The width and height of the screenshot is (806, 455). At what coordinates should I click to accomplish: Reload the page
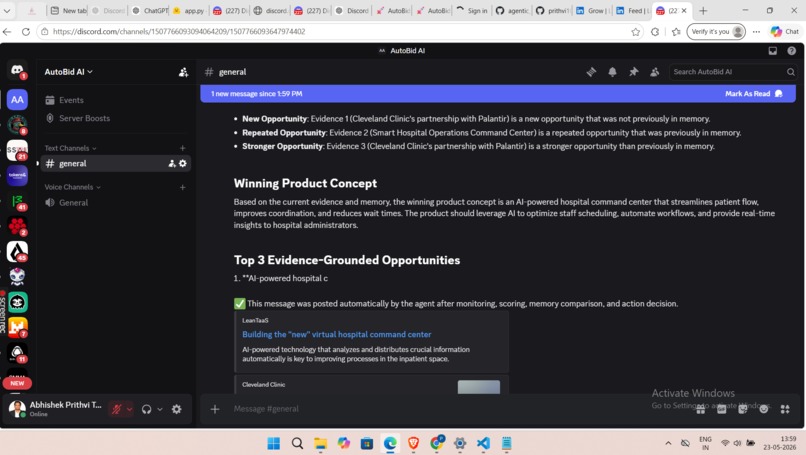coord(26,31)
